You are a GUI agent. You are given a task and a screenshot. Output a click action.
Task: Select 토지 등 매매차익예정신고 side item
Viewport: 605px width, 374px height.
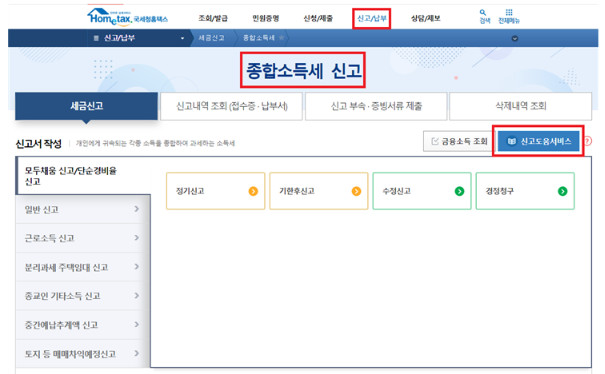(83, 354)
